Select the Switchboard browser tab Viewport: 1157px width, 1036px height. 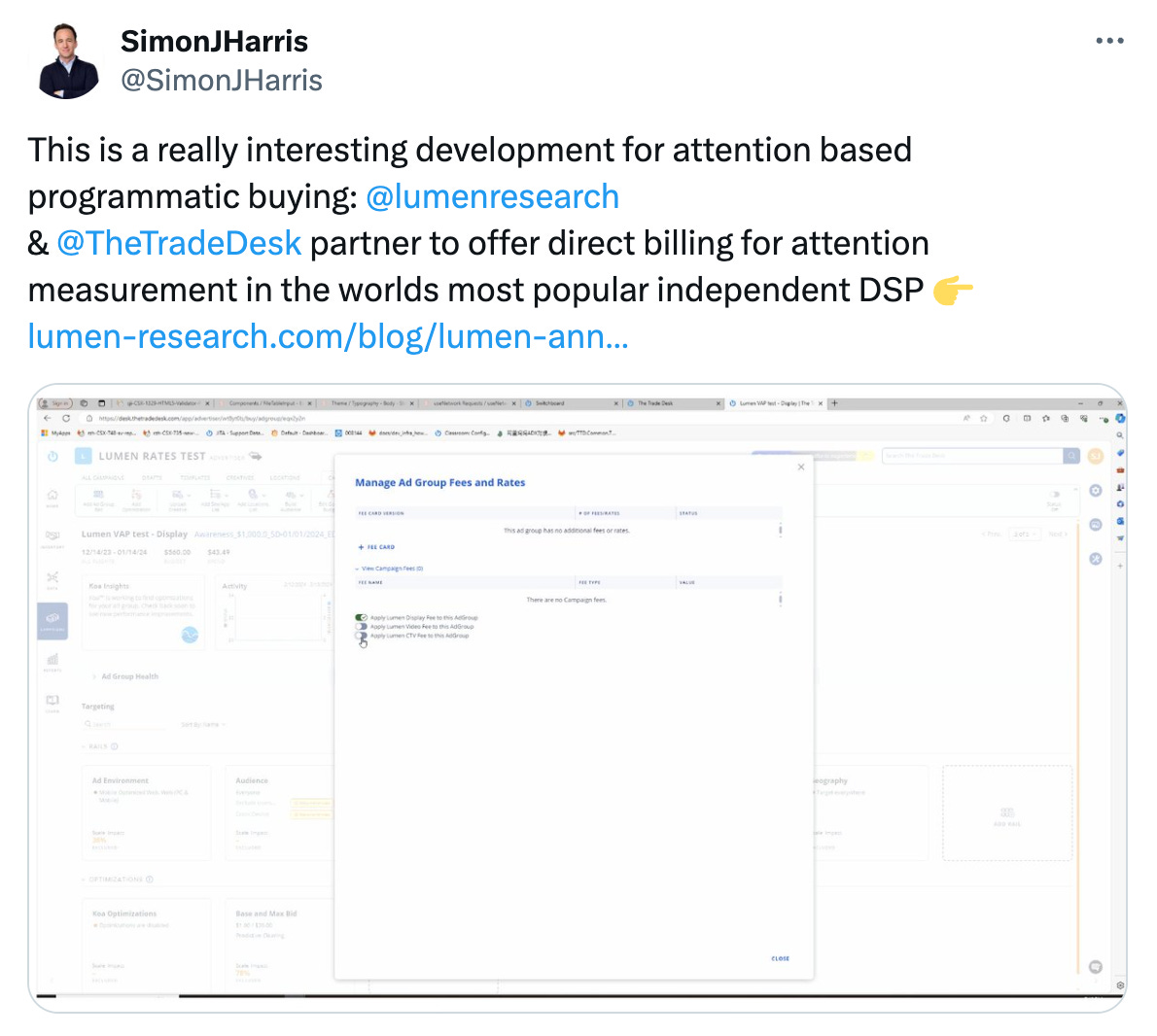coord(570,403)
